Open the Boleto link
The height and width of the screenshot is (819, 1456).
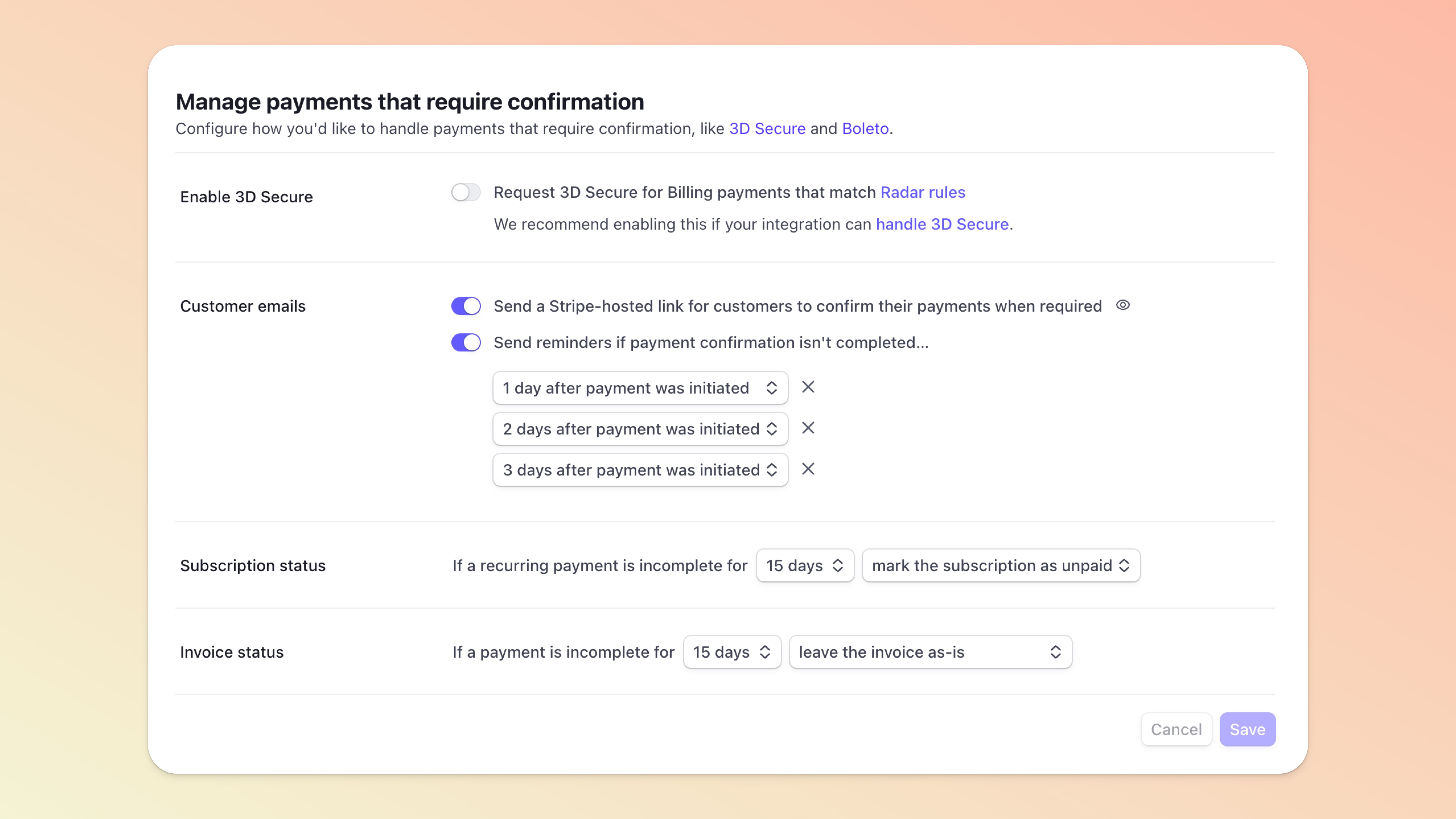pyautogui.click(x=865, y=129)
